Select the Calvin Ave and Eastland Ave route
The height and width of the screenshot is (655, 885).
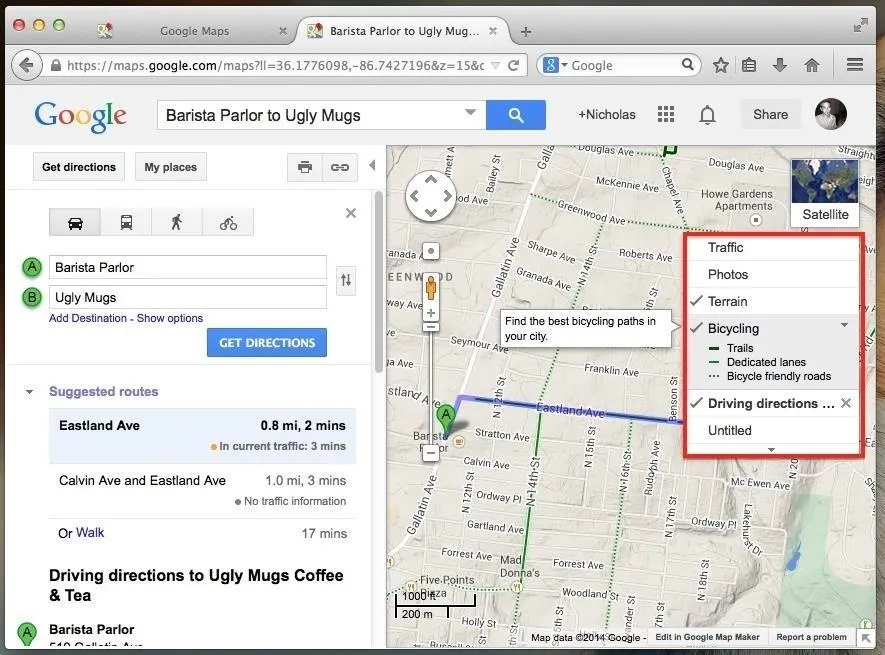203,491
